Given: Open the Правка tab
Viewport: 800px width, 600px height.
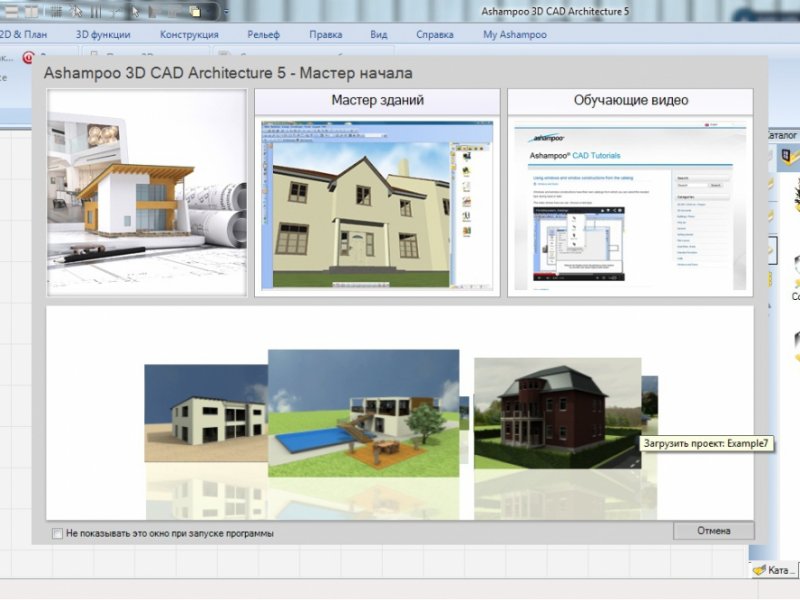Looking at the screenshot, I should click(326, 35).
